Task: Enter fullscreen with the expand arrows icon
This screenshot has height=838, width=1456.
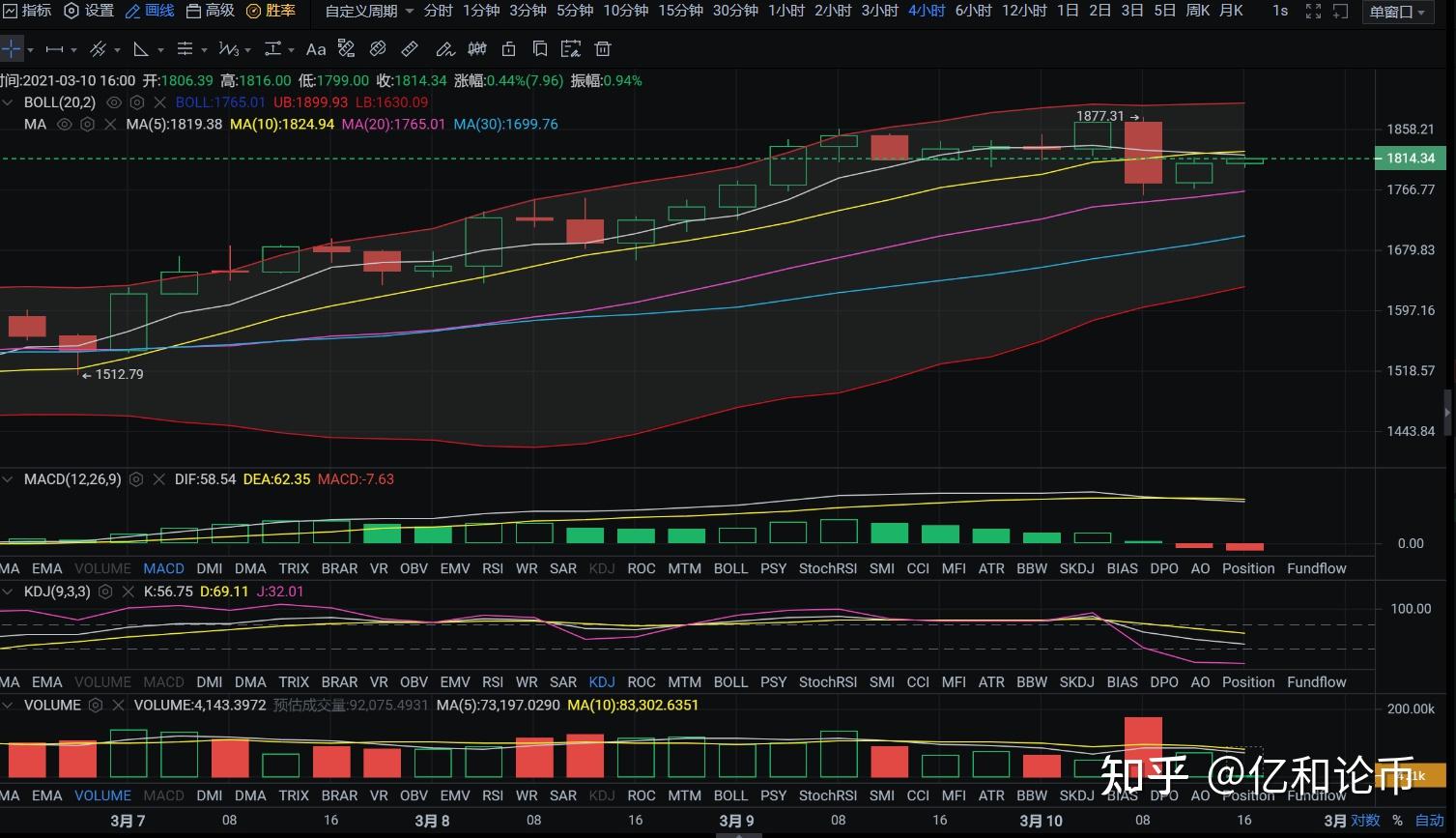Action: tap(1313, 12)
